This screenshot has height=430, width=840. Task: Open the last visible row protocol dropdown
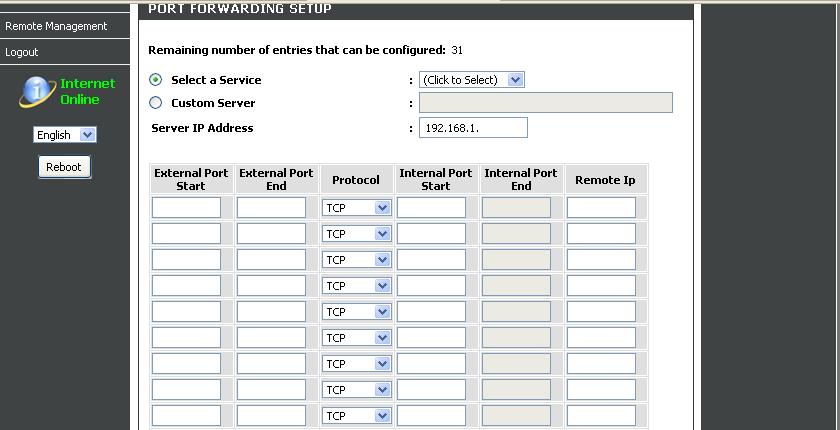[356, 416]
